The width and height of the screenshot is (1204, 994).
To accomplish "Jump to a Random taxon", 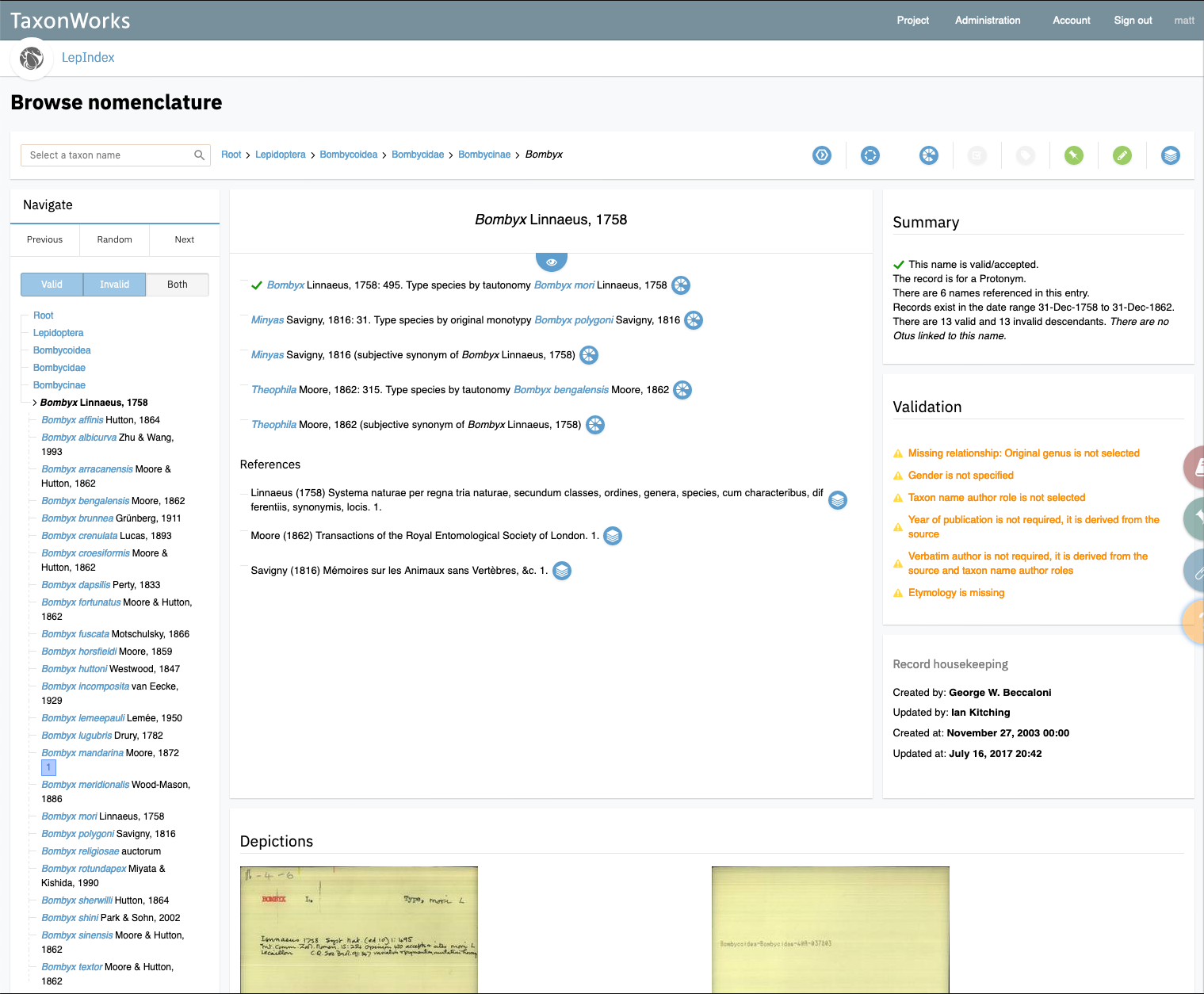I will click(x=115, y=239).
